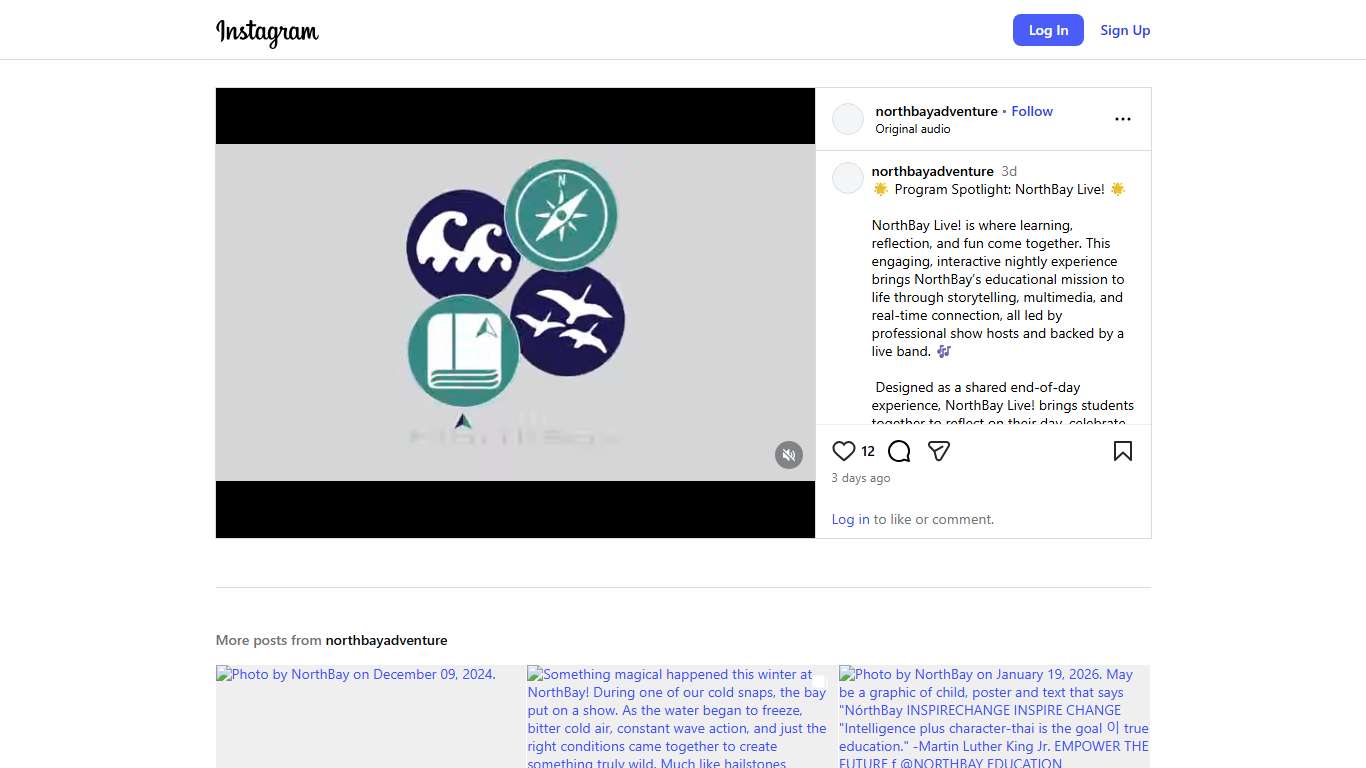Viewport: 1366px width, 768px height.
Task: Click the video to play or pause
Action: (515, 312)
